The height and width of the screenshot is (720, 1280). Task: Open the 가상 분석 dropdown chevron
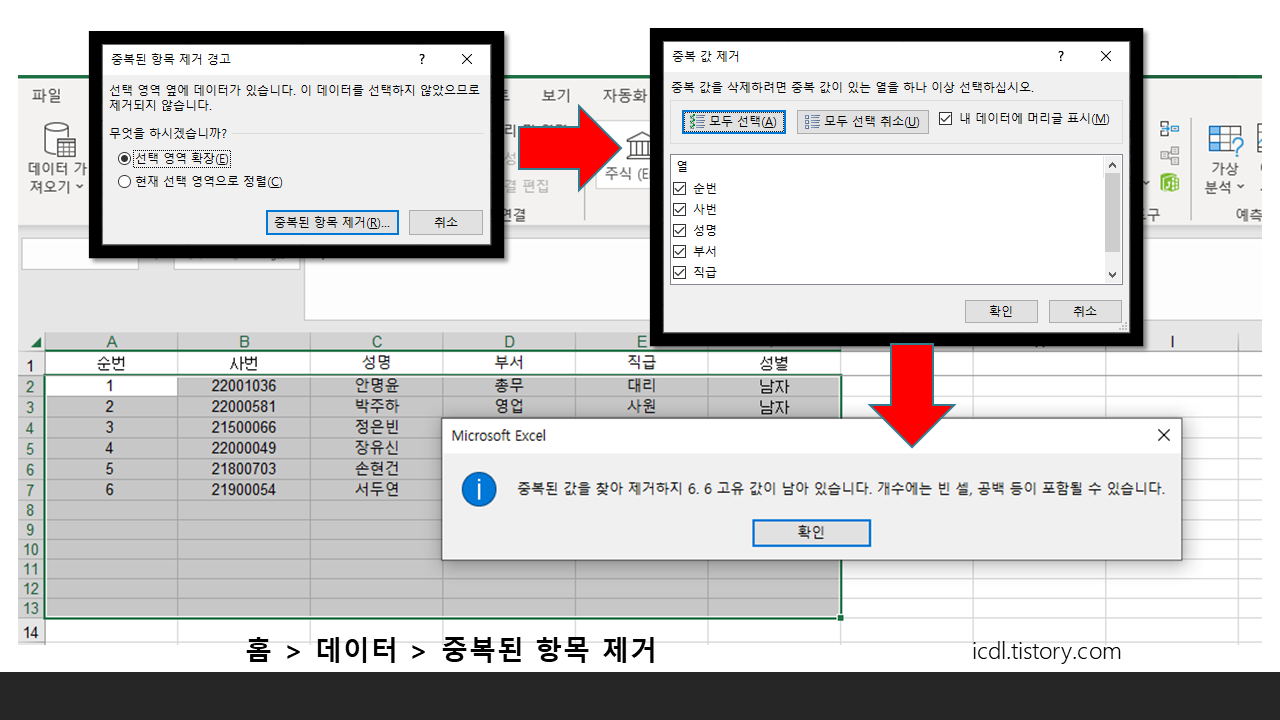(x=1240, y=186)
